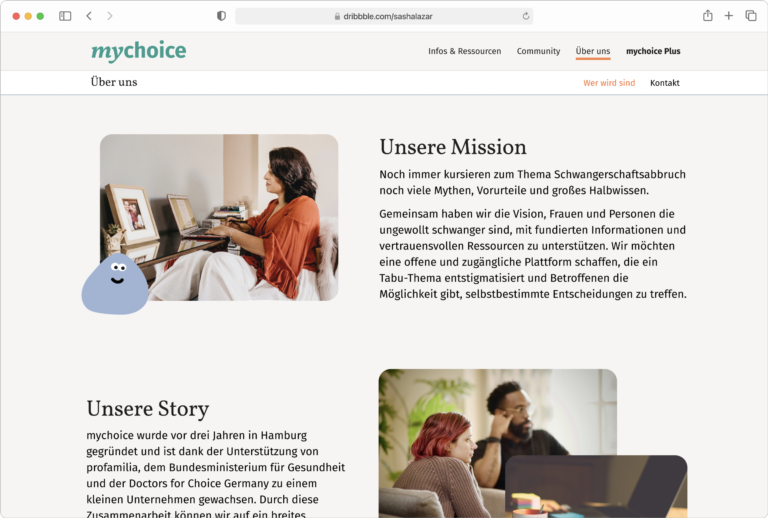Show the tab overview icon
The height and width of the screenshot is (518, 768).
pyautogui.click(x=751, y=16)
